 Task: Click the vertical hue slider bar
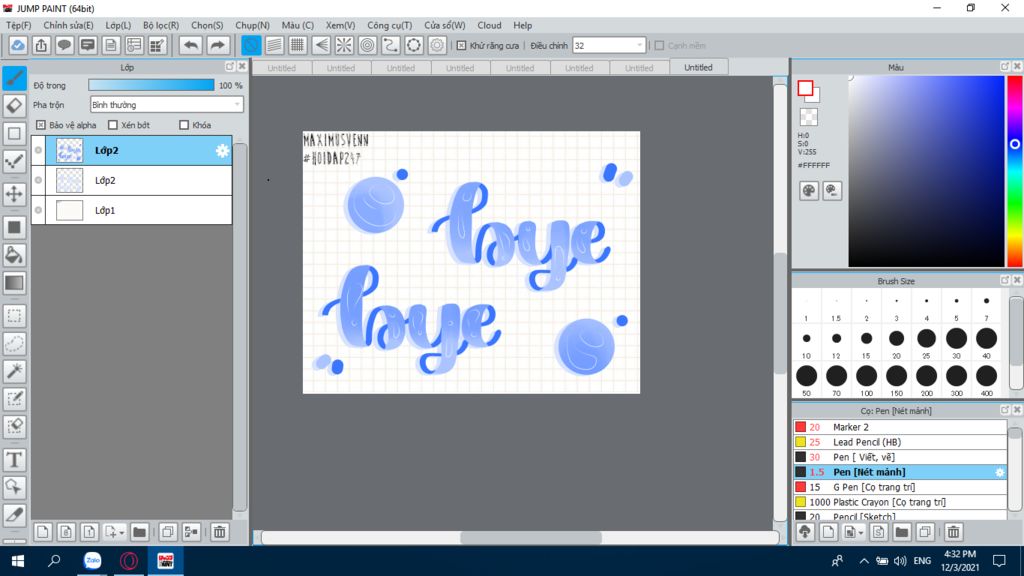[x=1015, y=171]
